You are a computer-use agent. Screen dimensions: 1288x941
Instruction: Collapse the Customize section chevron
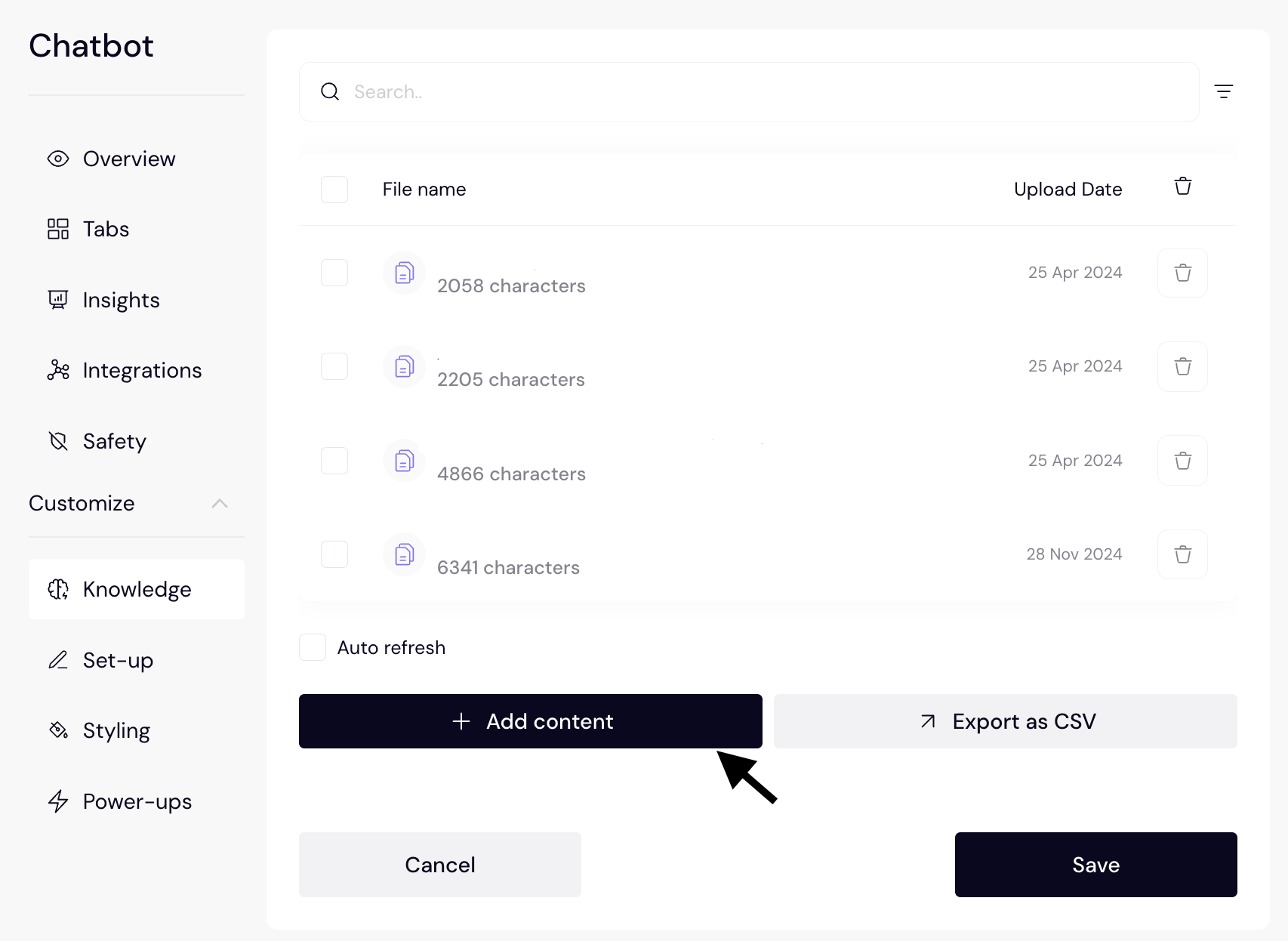tap(220, 503)
